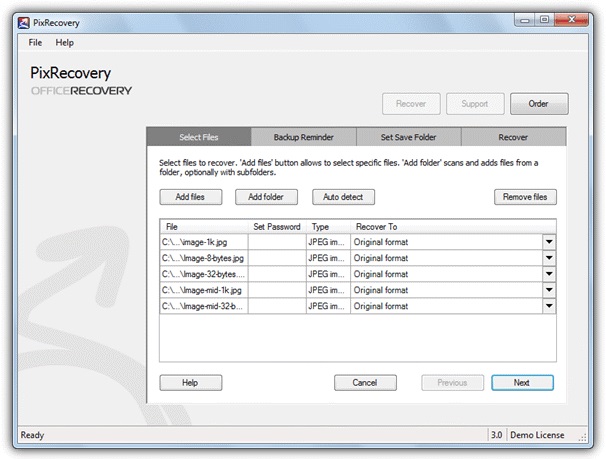The height and width of the screenshot is (460, 606).
Task: Click the Order button
Action: tap(539, 104)
